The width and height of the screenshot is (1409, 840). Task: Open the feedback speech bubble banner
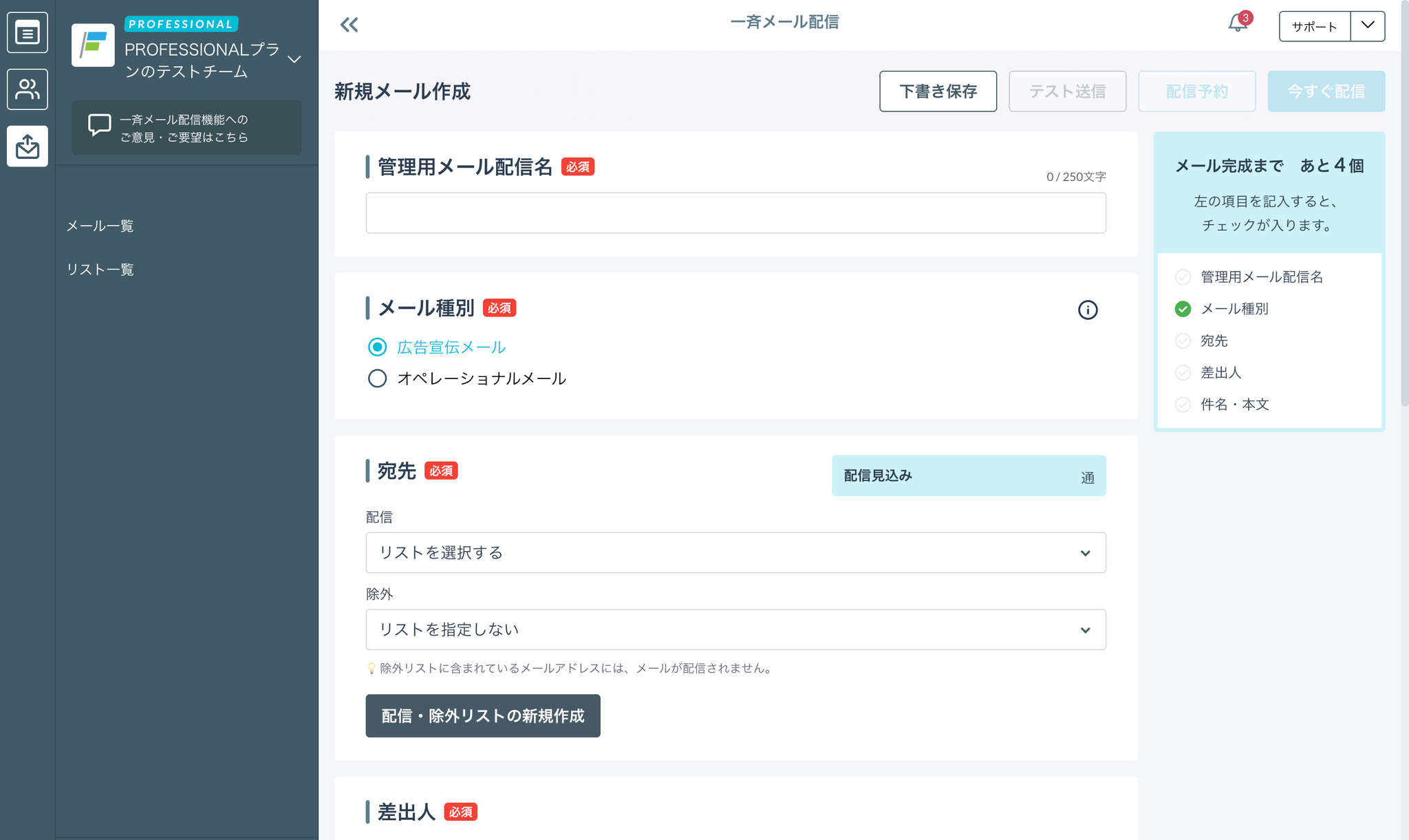(x=186, y=128)
